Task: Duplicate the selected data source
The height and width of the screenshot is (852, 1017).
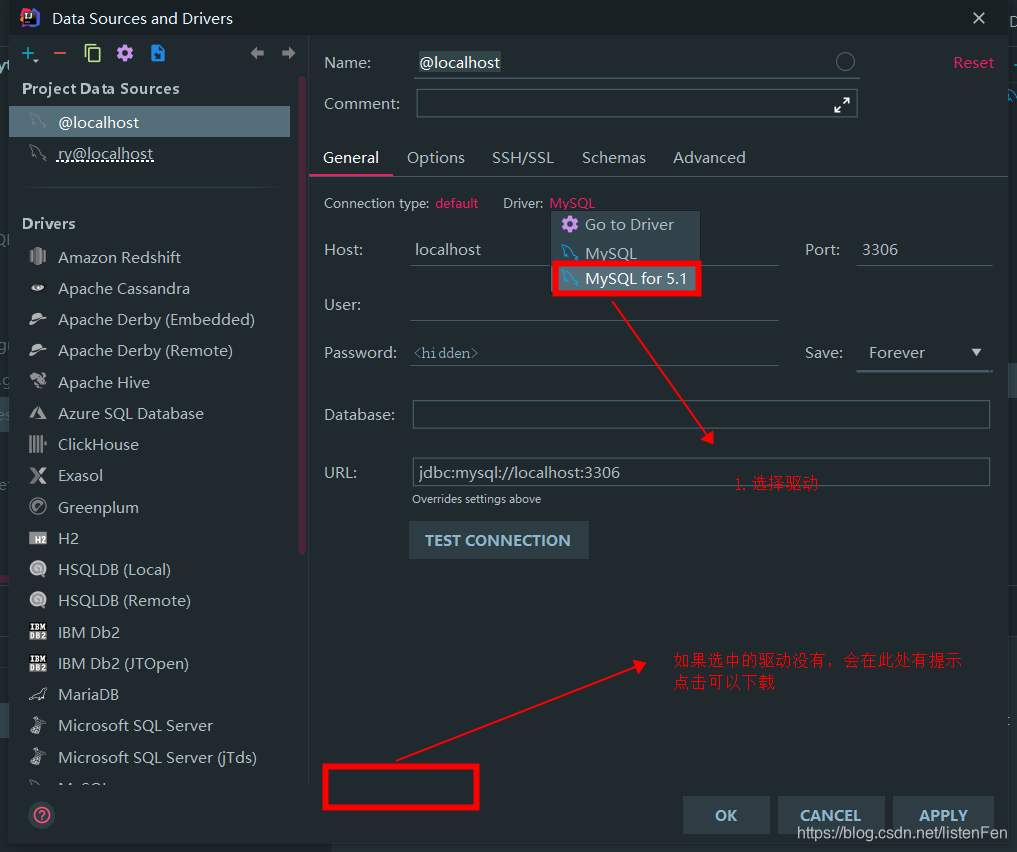Action: (x=93, y=54)
